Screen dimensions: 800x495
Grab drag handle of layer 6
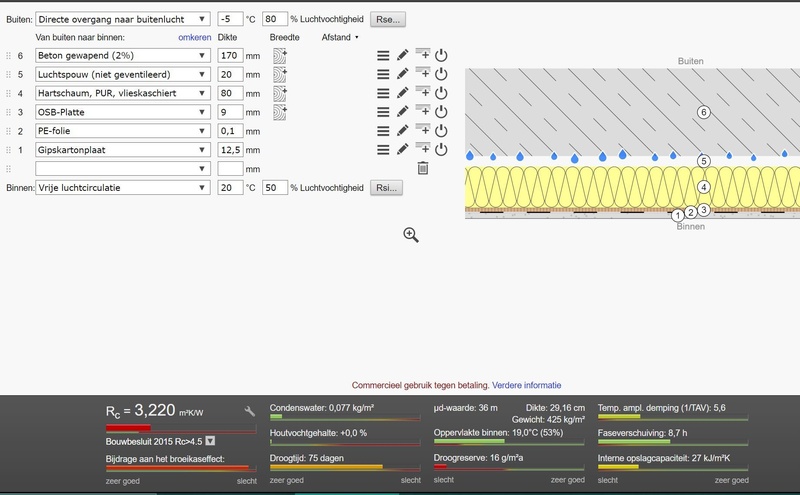tap(8, 56)
